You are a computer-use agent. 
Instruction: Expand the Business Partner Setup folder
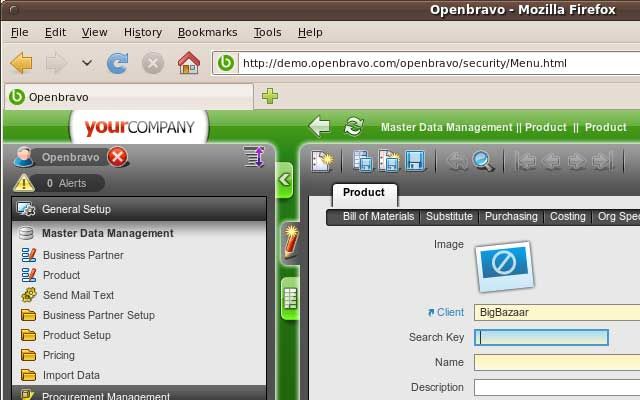pos(99,315)
